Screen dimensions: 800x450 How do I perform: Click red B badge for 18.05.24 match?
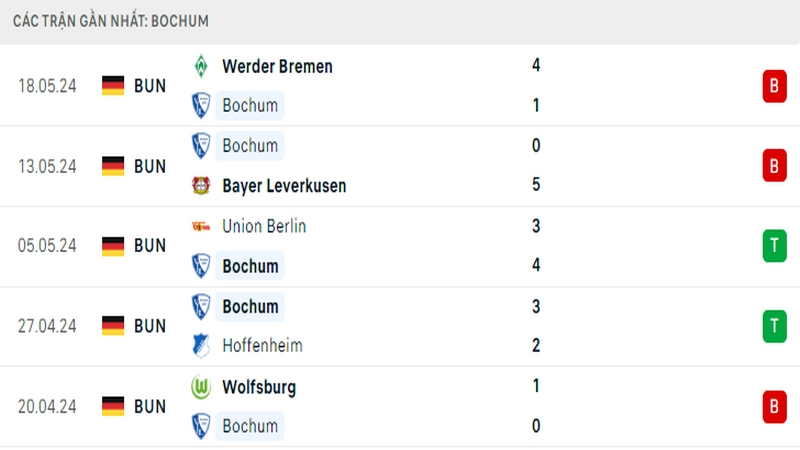click(x=774, y=86)
